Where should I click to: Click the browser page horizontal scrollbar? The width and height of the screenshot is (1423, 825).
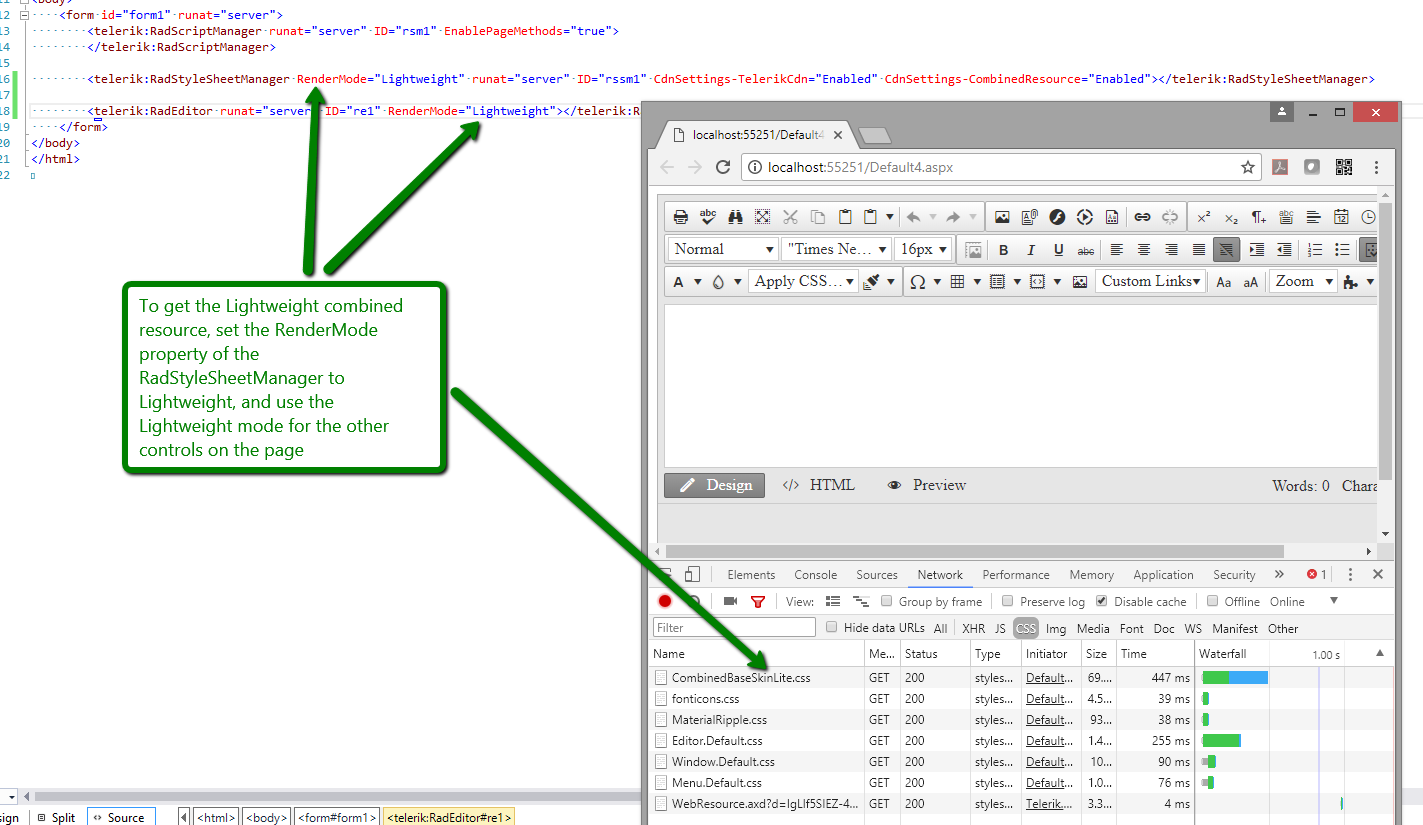974,551
